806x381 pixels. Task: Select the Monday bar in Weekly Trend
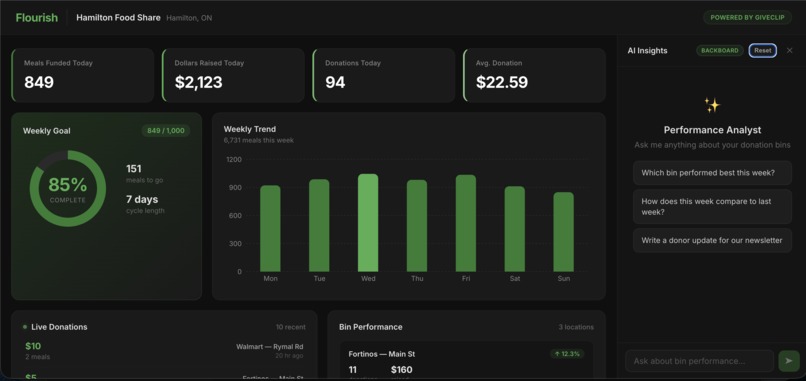click(270, 228)
